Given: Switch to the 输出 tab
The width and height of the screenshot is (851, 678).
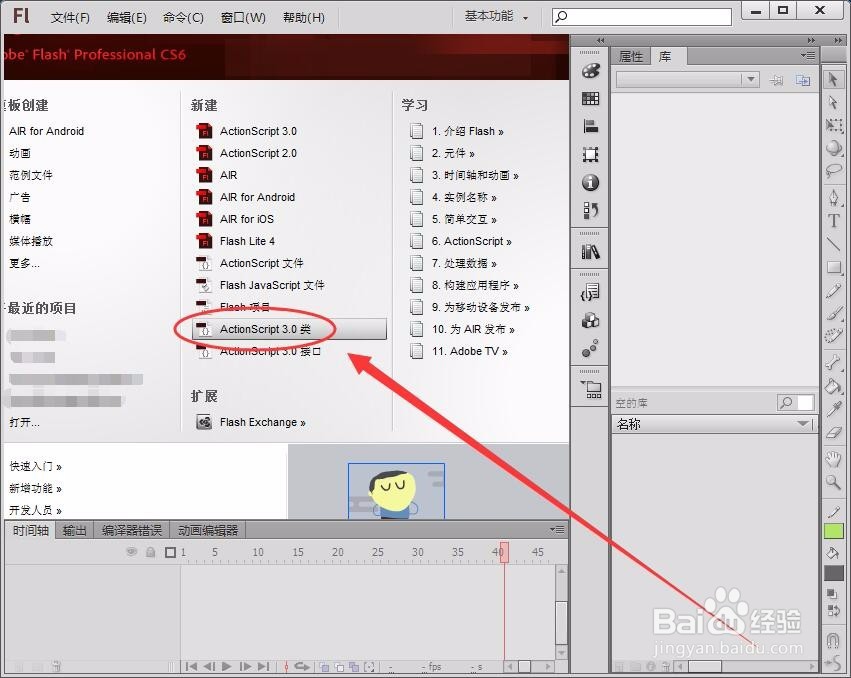Looking at the screenshot, I should (x=74, y=530).
